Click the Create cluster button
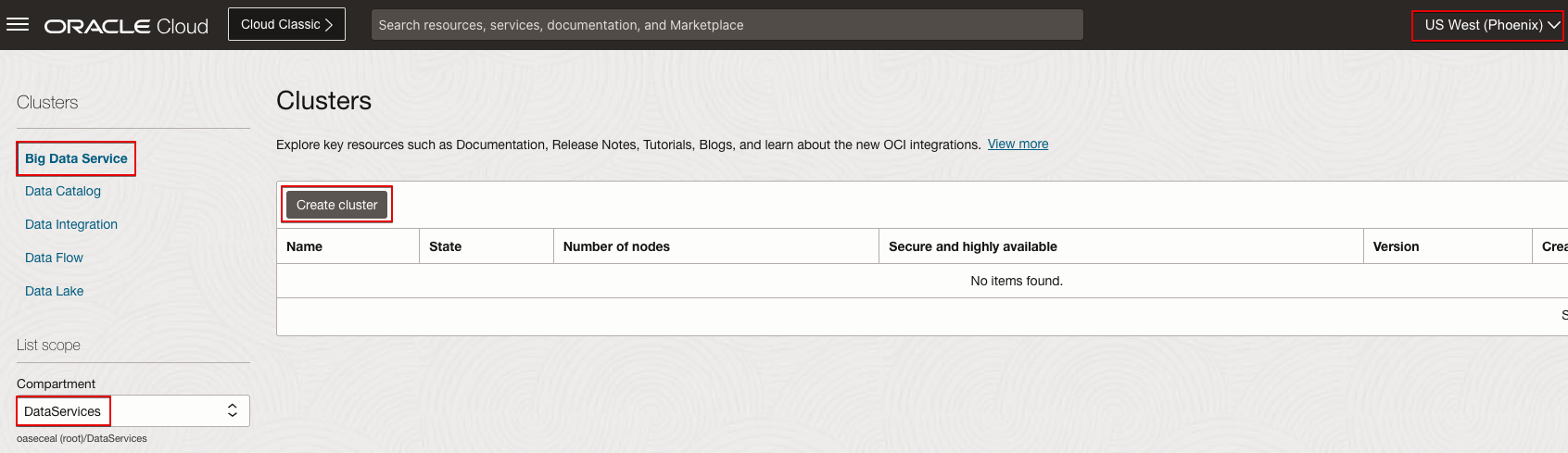 point(336,205)
